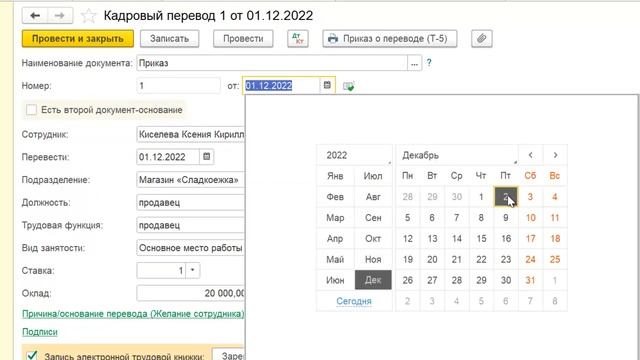Go back with the left arrow button
This screenshot has width=640, height=360.
pos(35,16)
